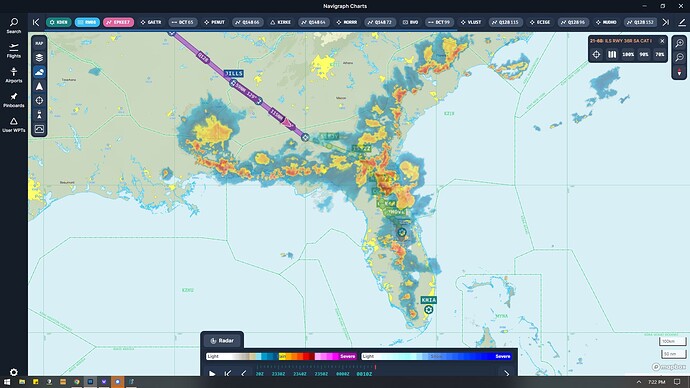Toggle the aircraft position arrow button
The image size is (690, 388).
click(x=39, y=86)
